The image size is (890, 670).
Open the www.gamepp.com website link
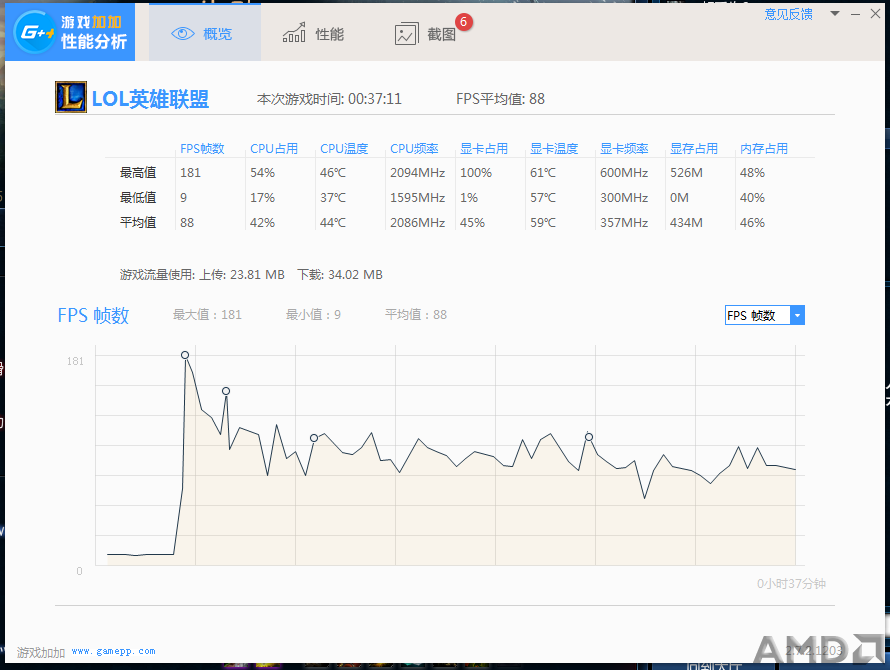pyautogui.click(x=114, y=651)
